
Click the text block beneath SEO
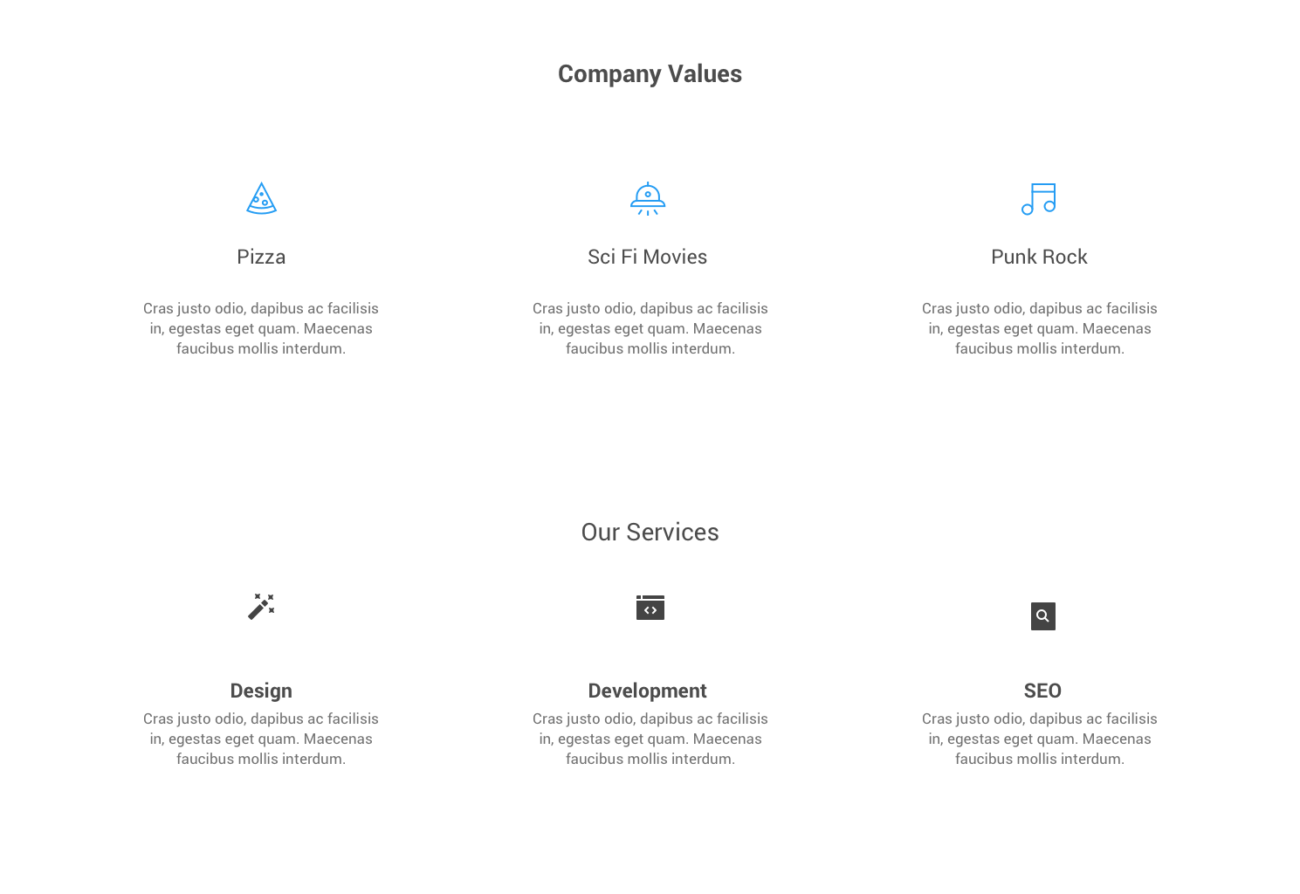pyautogui.click(x=1039, y=738)
